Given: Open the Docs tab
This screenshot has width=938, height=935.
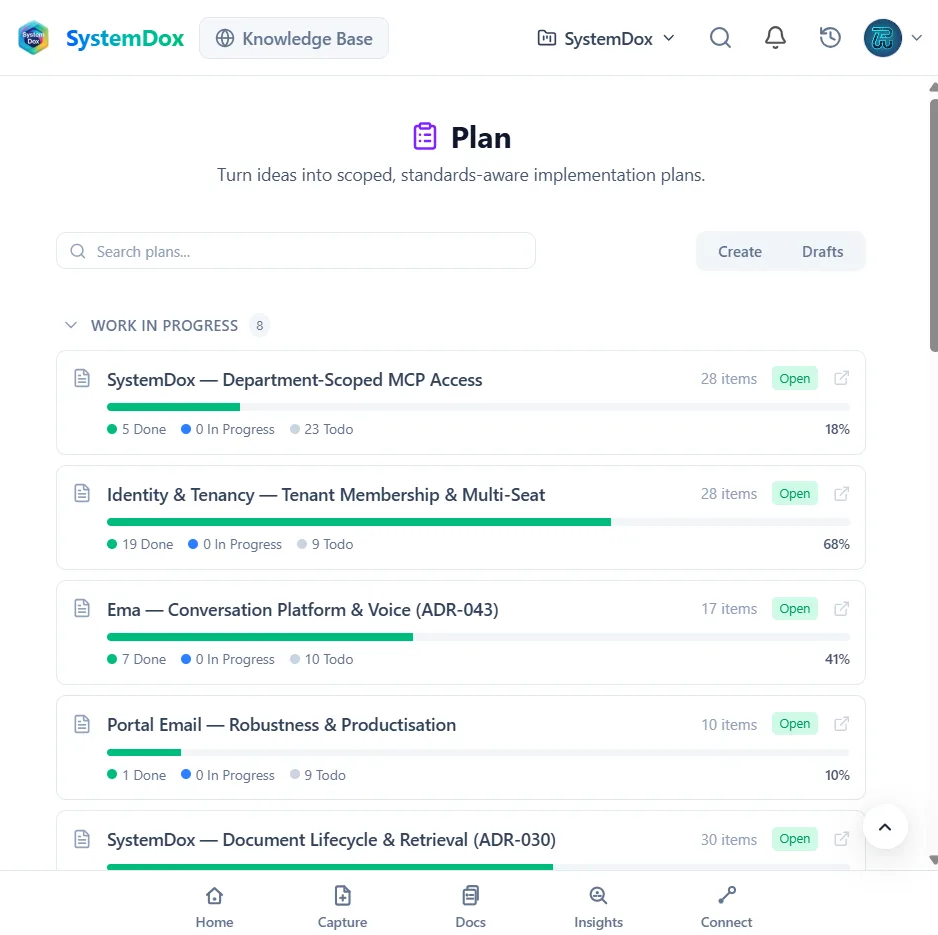Looking at the screenshot, I should tap(471, 906).
